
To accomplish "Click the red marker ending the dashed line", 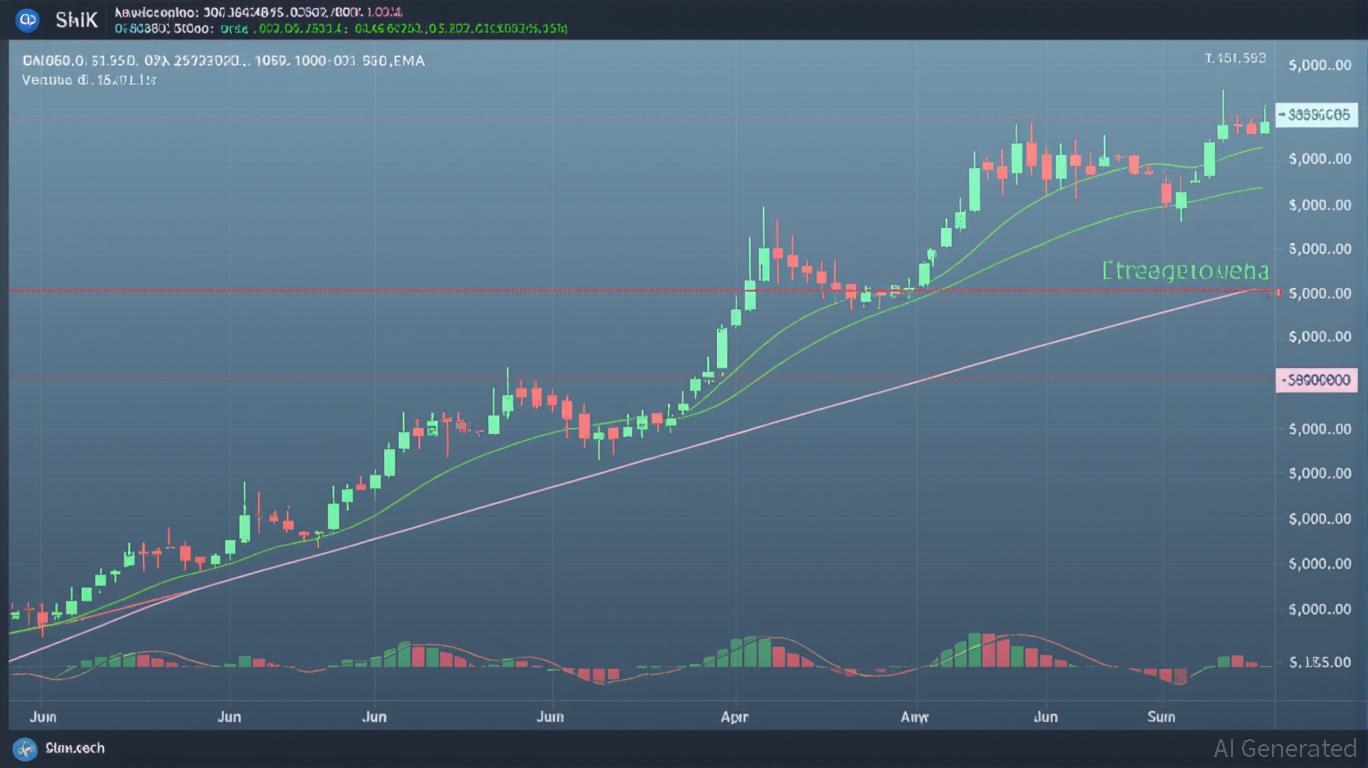I will tap(1275, 292).
